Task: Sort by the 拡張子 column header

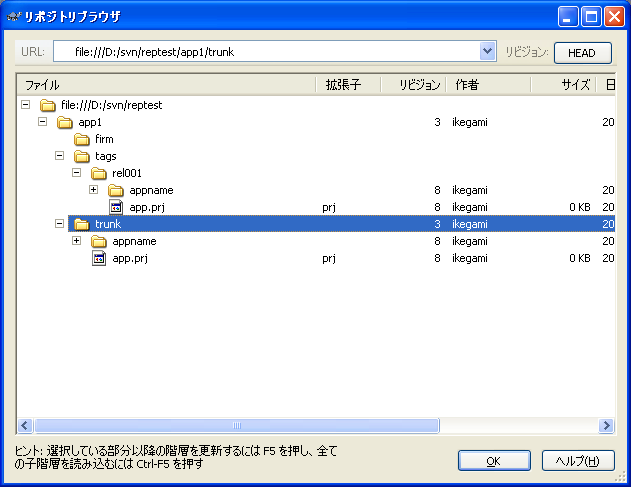Action: (x=348, y=85)
